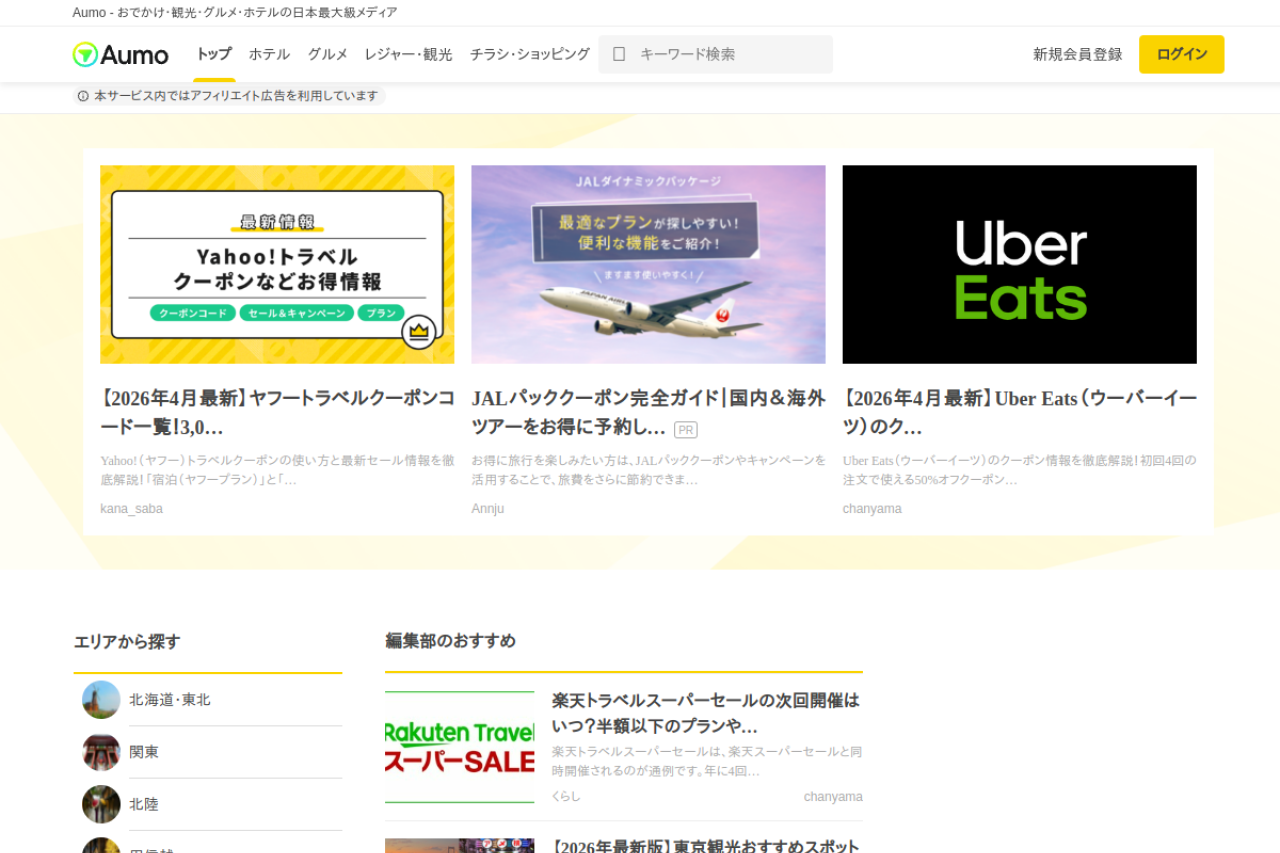The width and height of the screenshot is (1280, 853).
Task: Open the 北海道・東北 area icon
Action: [101, 700]
